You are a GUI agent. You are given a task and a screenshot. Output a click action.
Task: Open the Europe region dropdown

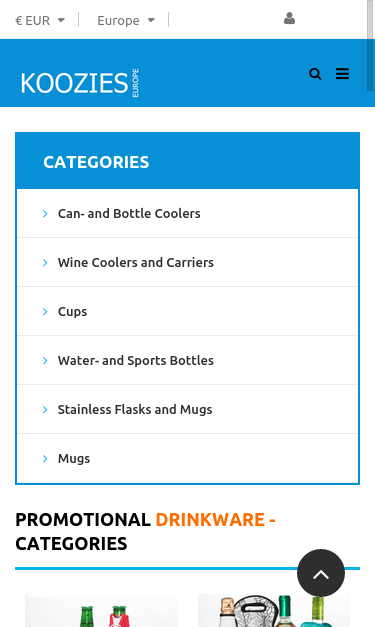click(126, 20)
